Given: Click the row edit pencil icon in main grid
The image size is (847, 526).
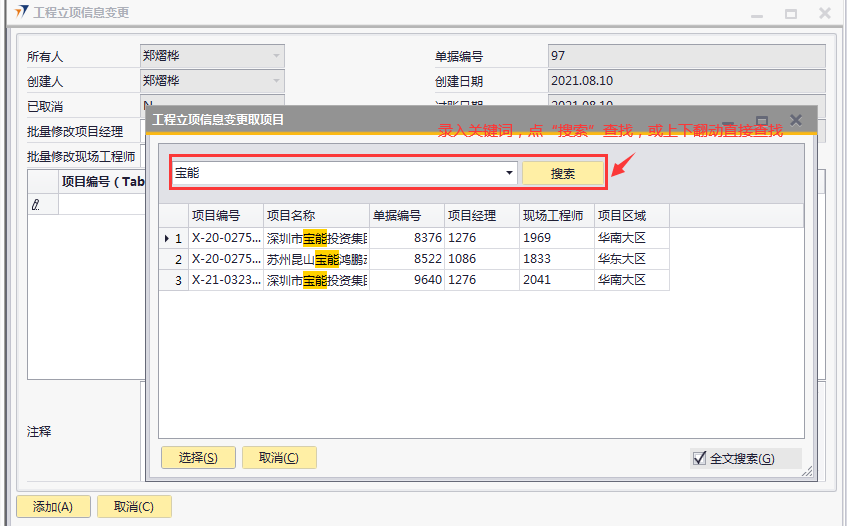Looking at the screenshot, I should pyautogui.click(x=36, y=204).
